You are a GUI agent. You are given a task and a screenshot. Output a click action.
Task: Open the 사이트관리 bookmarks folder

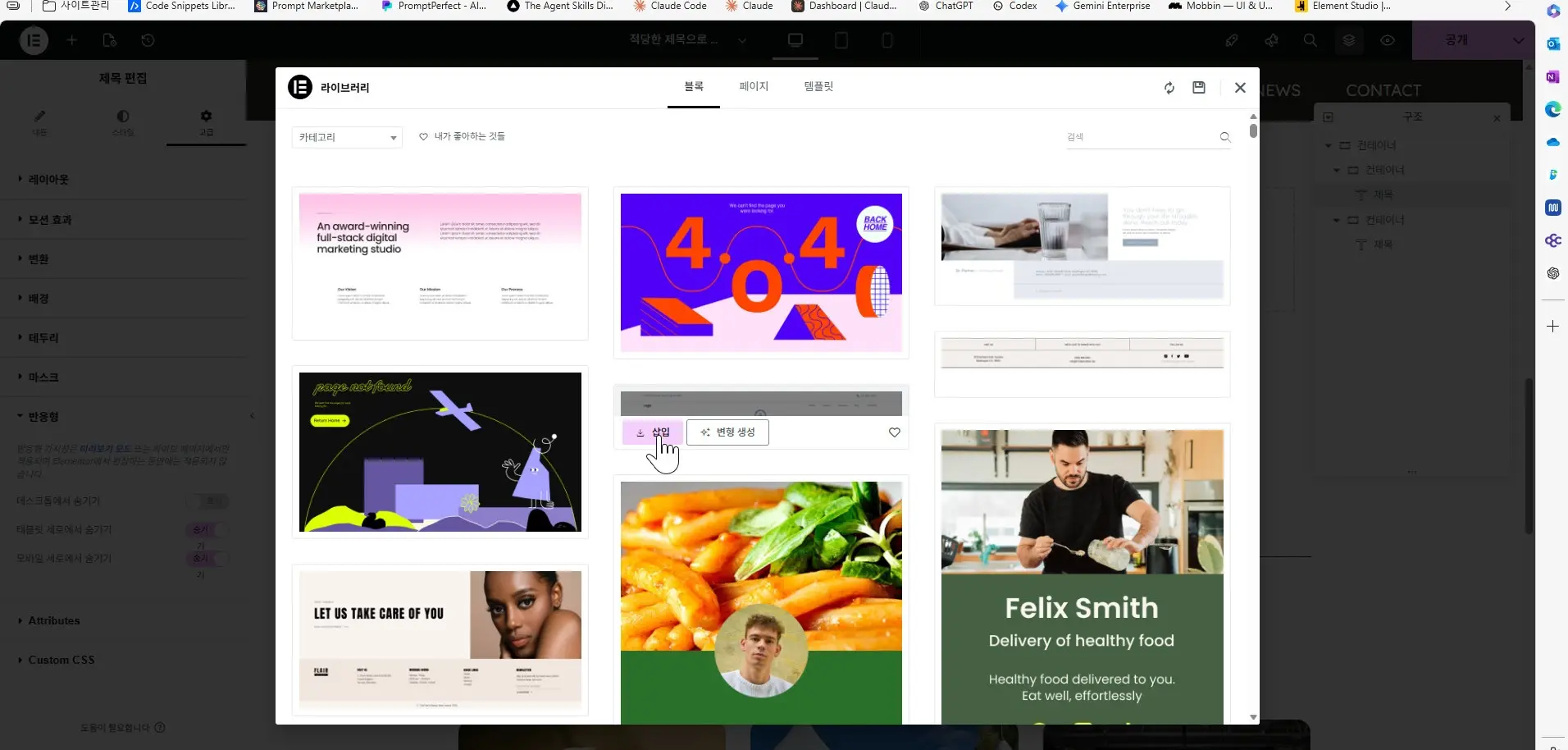(x=75, y=6)
